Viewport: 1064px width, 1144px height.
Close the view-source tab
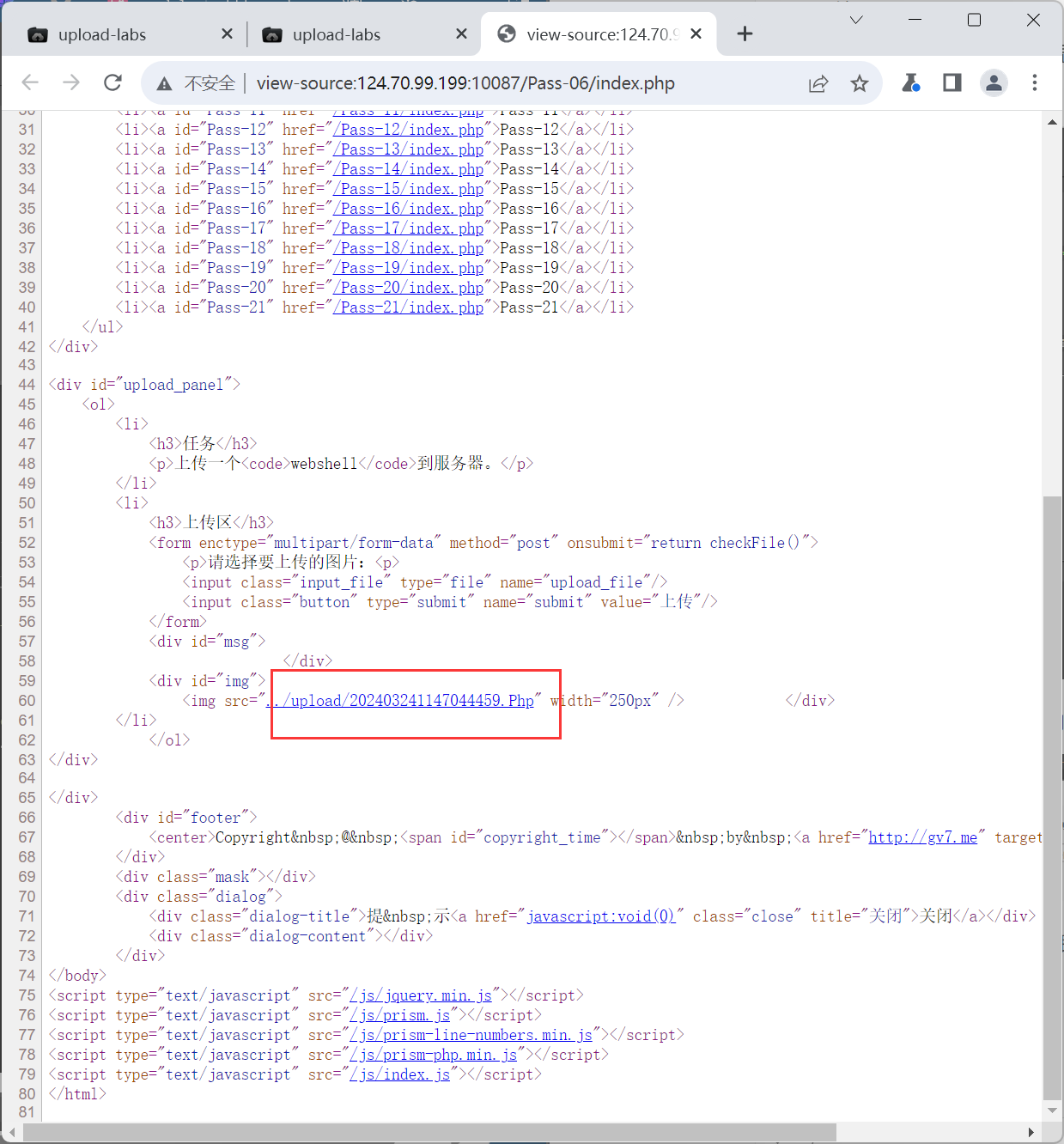[696, 33]
